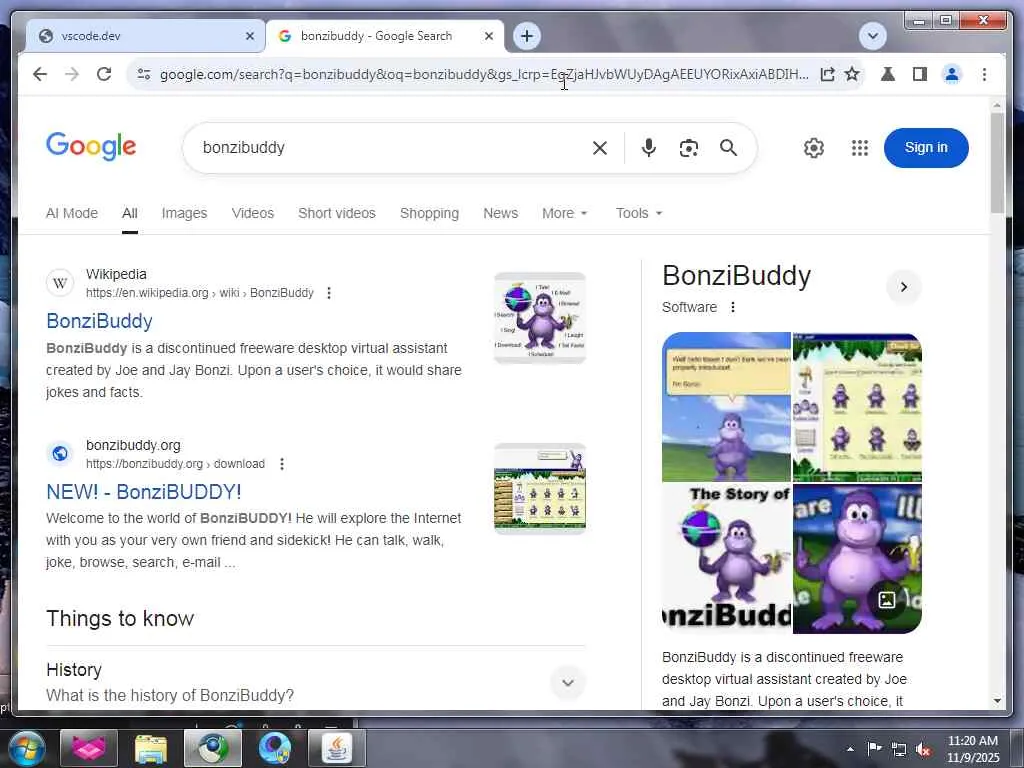Open The Story of BonziBuddy image
Viewport: 1024px width, 768px height.
(726, 558)
